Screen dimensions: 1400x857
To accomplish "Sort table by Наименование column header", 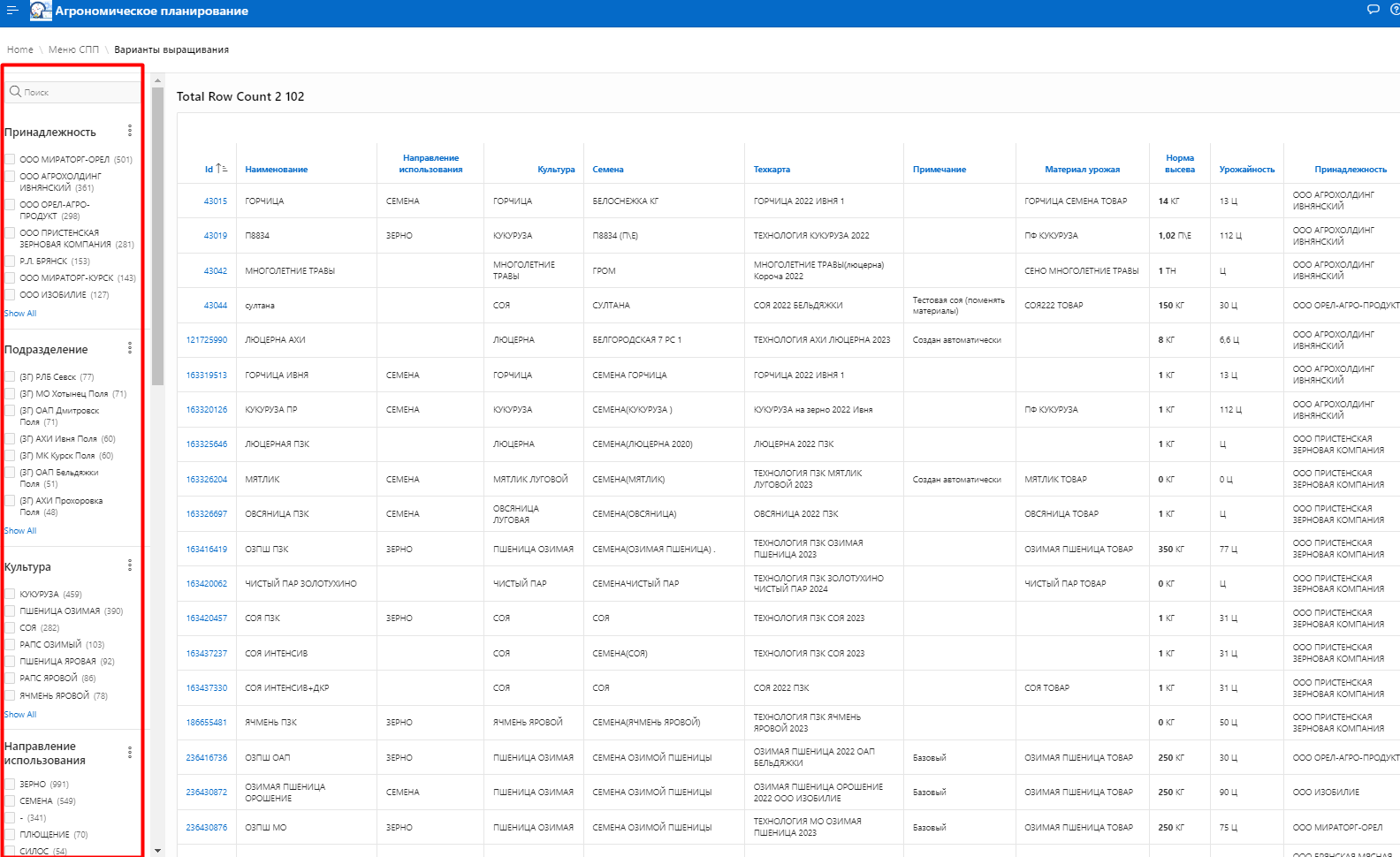I will [x=276, y=170].
